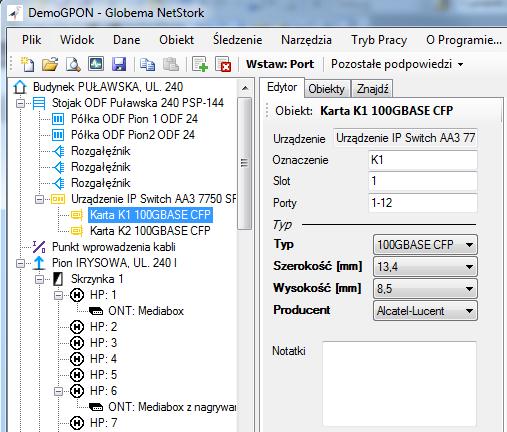The width and height of the screenshot is (507, 432).
Task: Collapse the HP: 1 tree node
Action: pos(58,295)
